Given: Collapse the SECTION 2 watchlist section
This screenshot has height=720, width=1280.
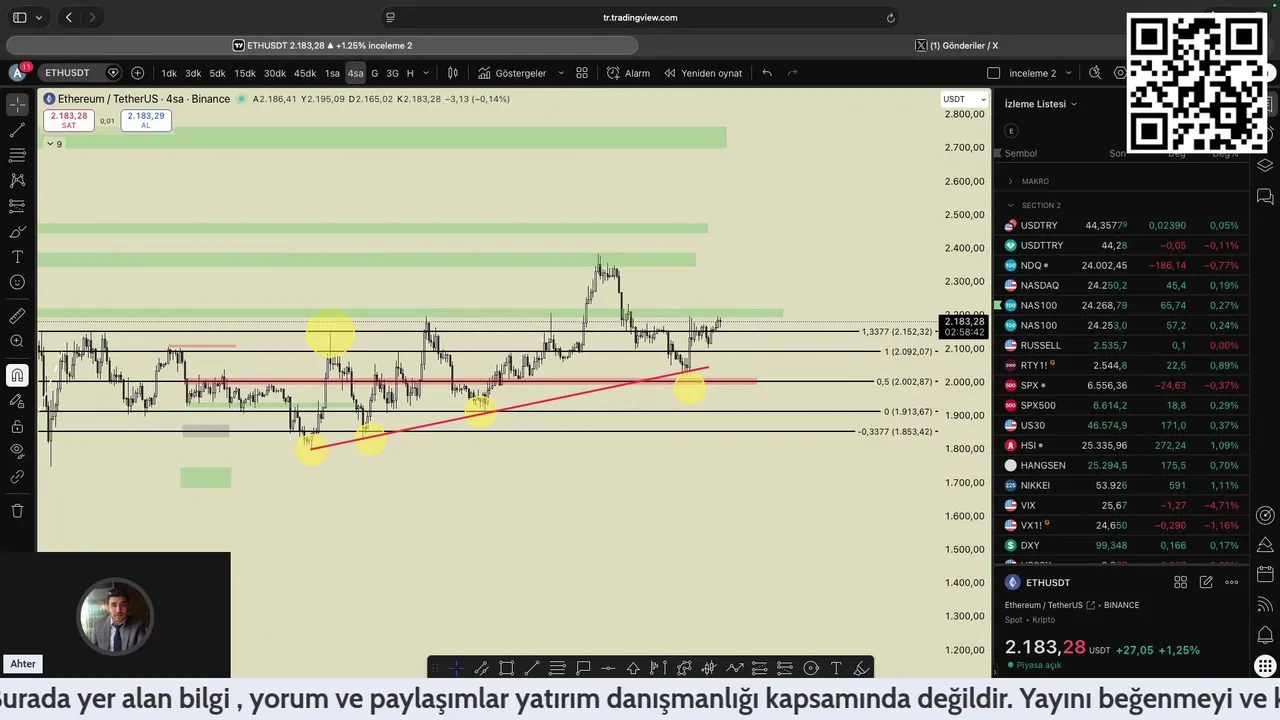Looking at the screenshot, I should [x=1010, y=205].
